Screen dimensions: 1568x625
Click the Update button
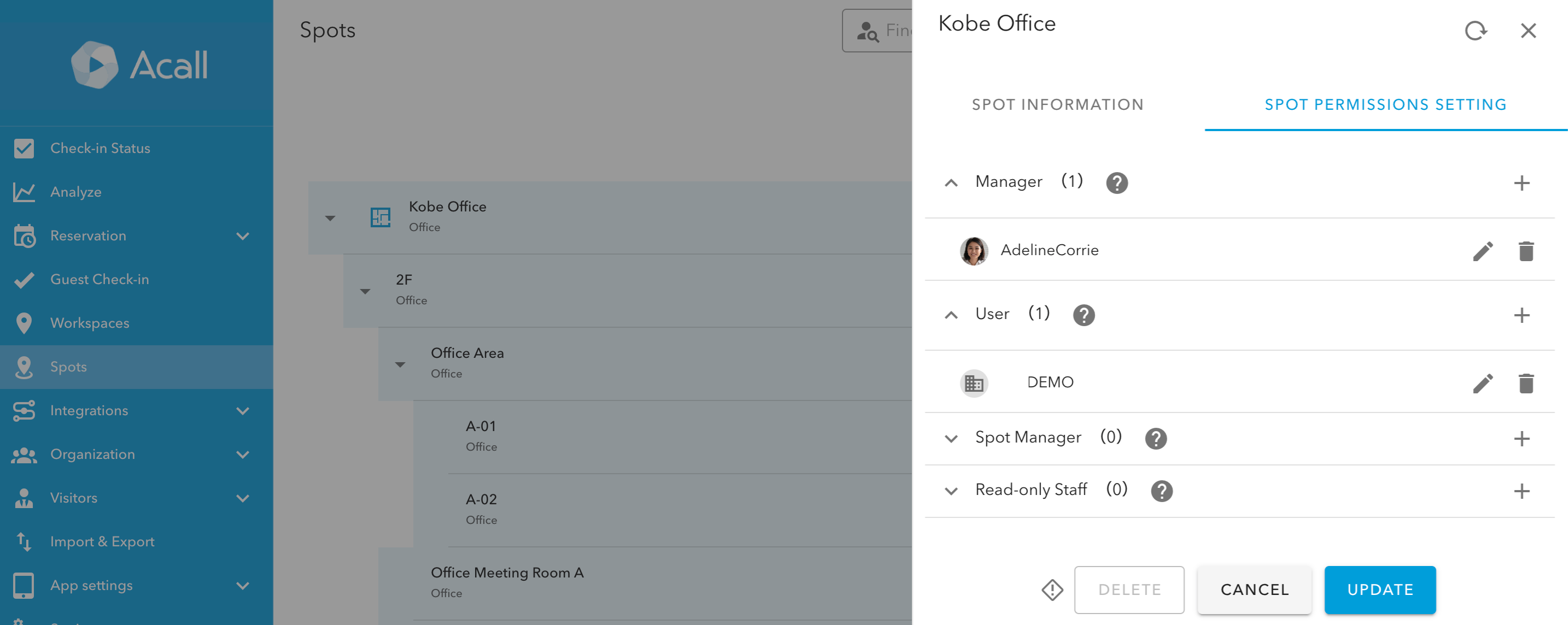point(1380,589)
